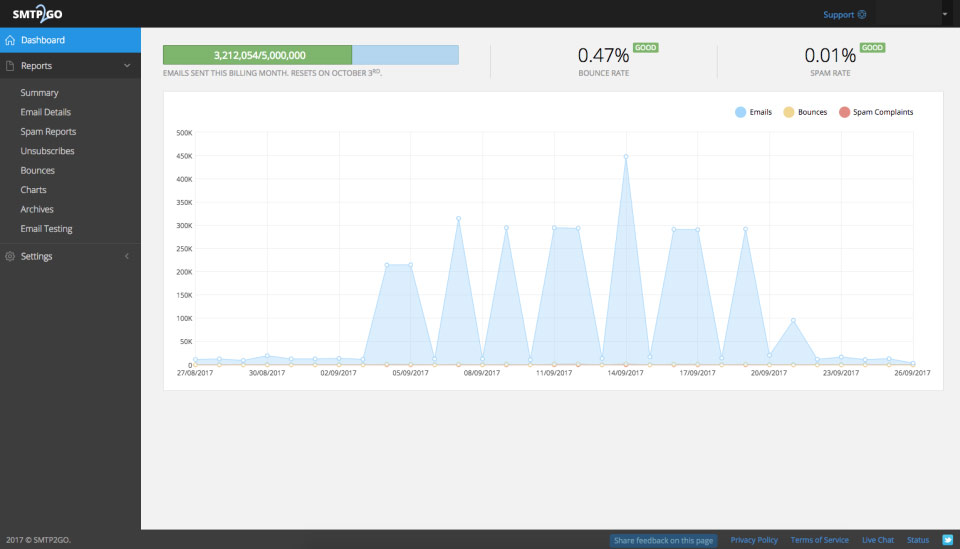Open the Summary report
The height and width of the screenshot is (549, 960).
pos(39,93)
